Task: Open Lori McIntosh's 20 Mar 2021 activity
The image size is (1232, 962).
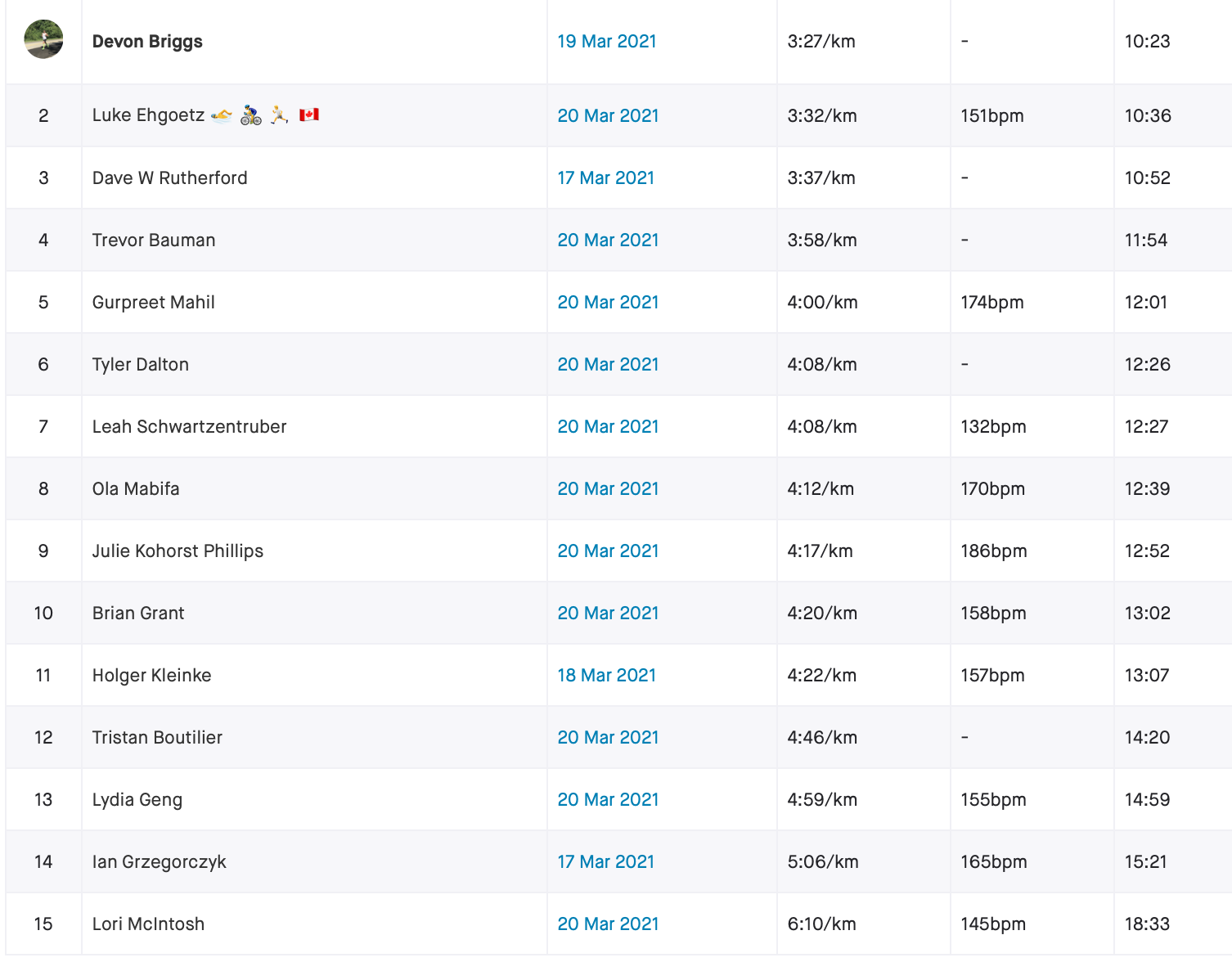Action: (608, 924)
